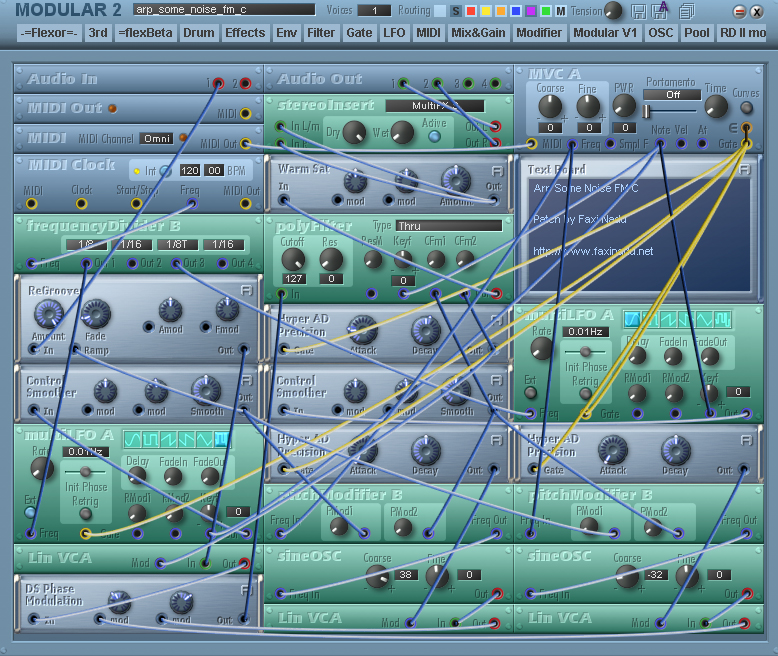Viewport: 778px width, 656px height.
Task: Toggle Ext on left-side multiLFO A
Action: [x=30, y=513]
